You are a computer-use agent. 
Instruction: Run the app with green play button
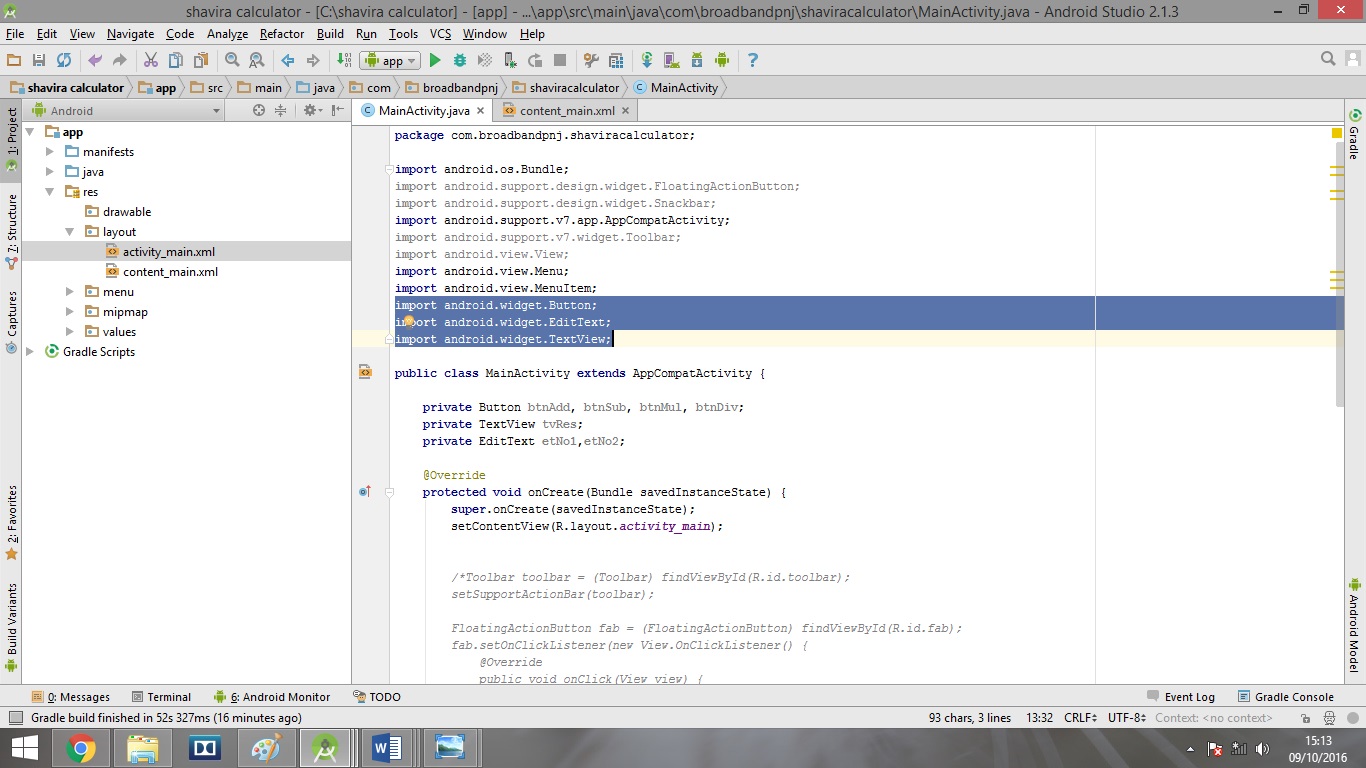435,61
